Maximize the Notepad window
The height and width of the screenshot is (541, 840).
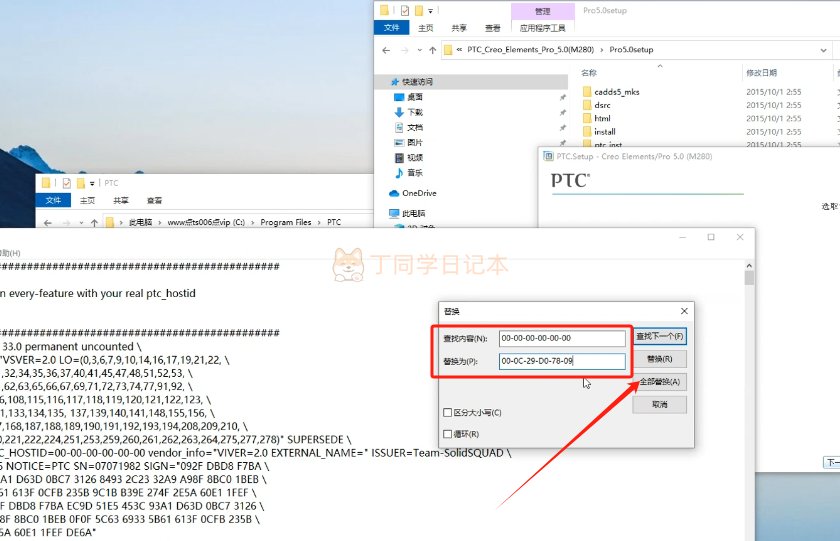pyautogui.click(x=711, y=237)
